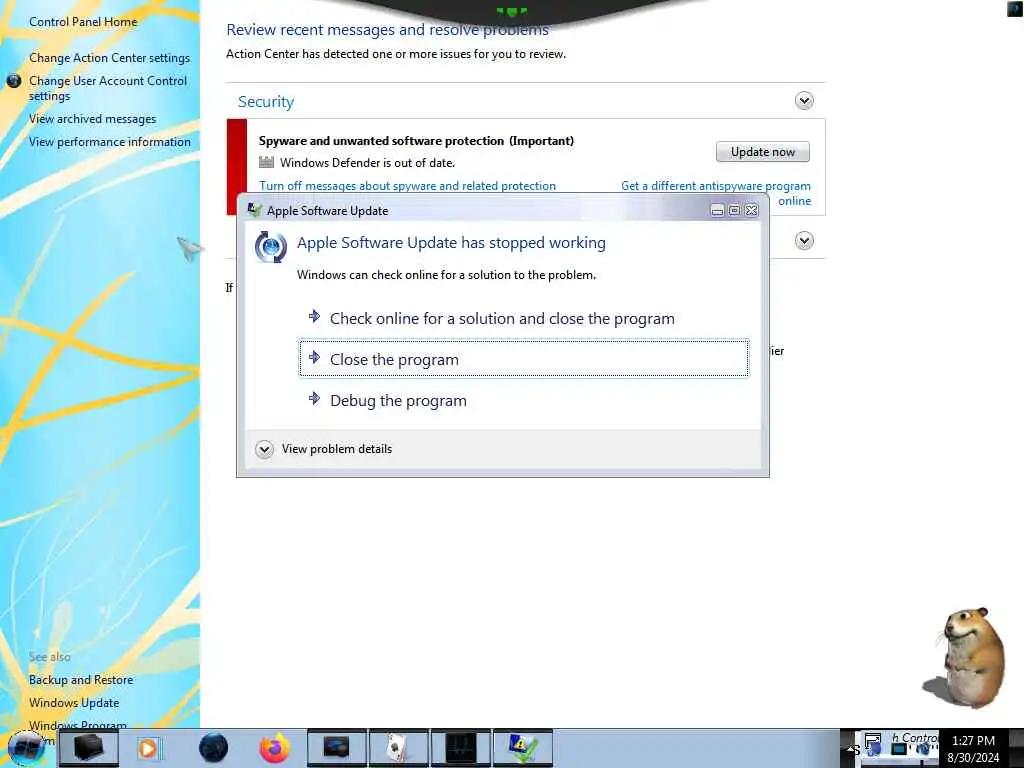Screen dimensions: 1024x768
Task: Click the Security section heading
Action: click(266, 101)
